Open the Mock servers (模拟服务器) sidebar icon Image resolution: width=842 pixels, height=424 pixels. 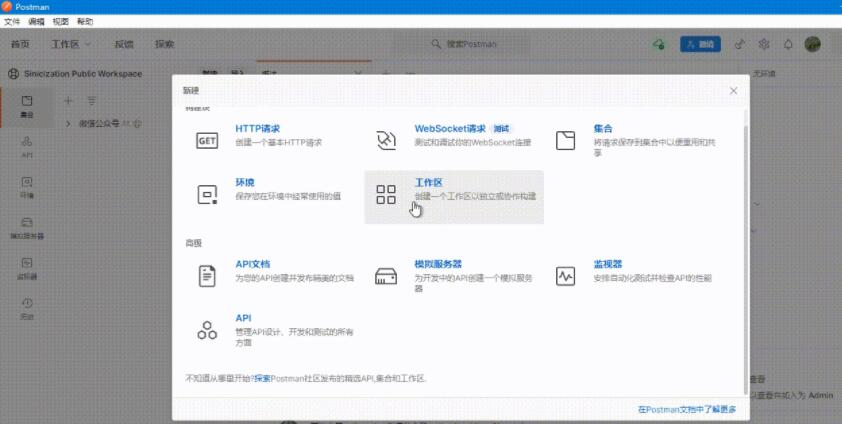[27, 222]
